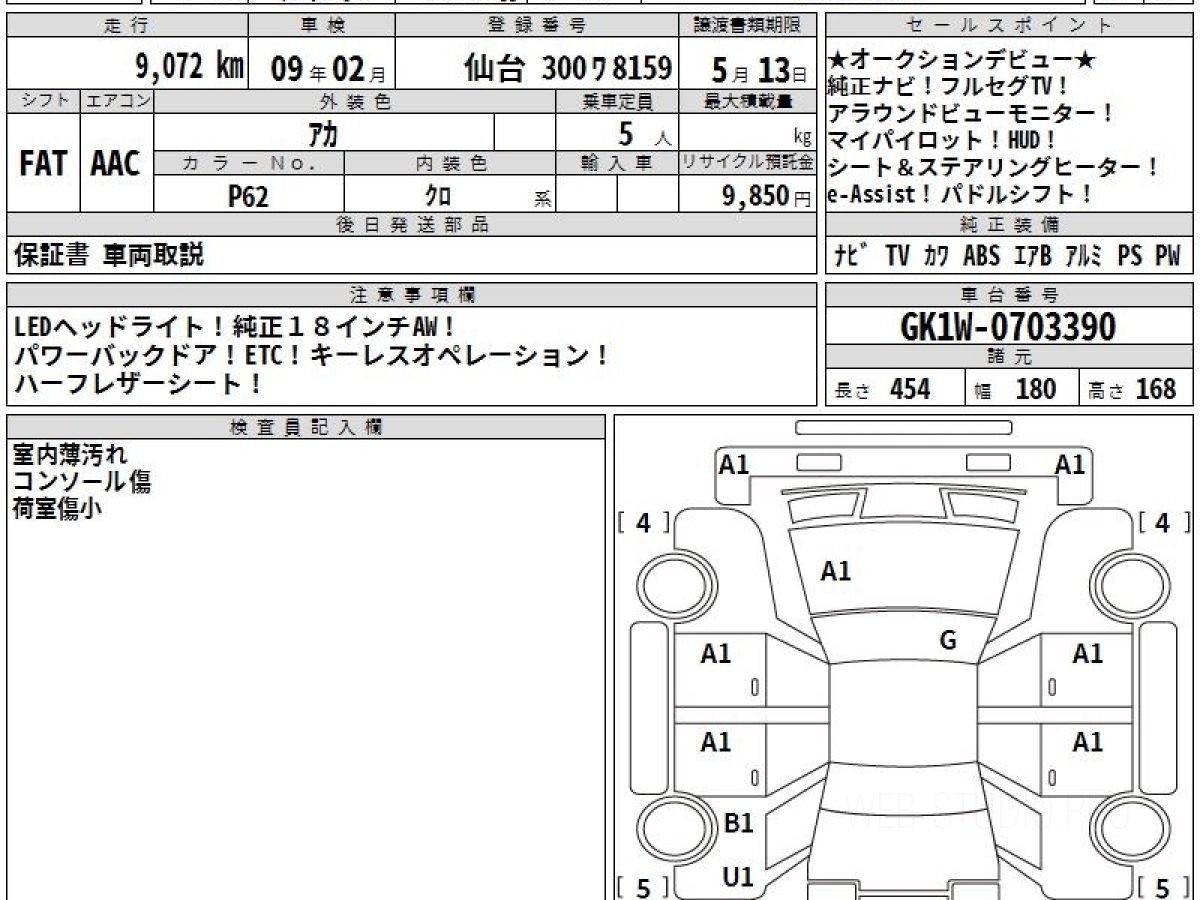The height and width of the screenshot is (900, 1200).
Task: Click the 検査員記入欄 header
Action: coord(306,426)
